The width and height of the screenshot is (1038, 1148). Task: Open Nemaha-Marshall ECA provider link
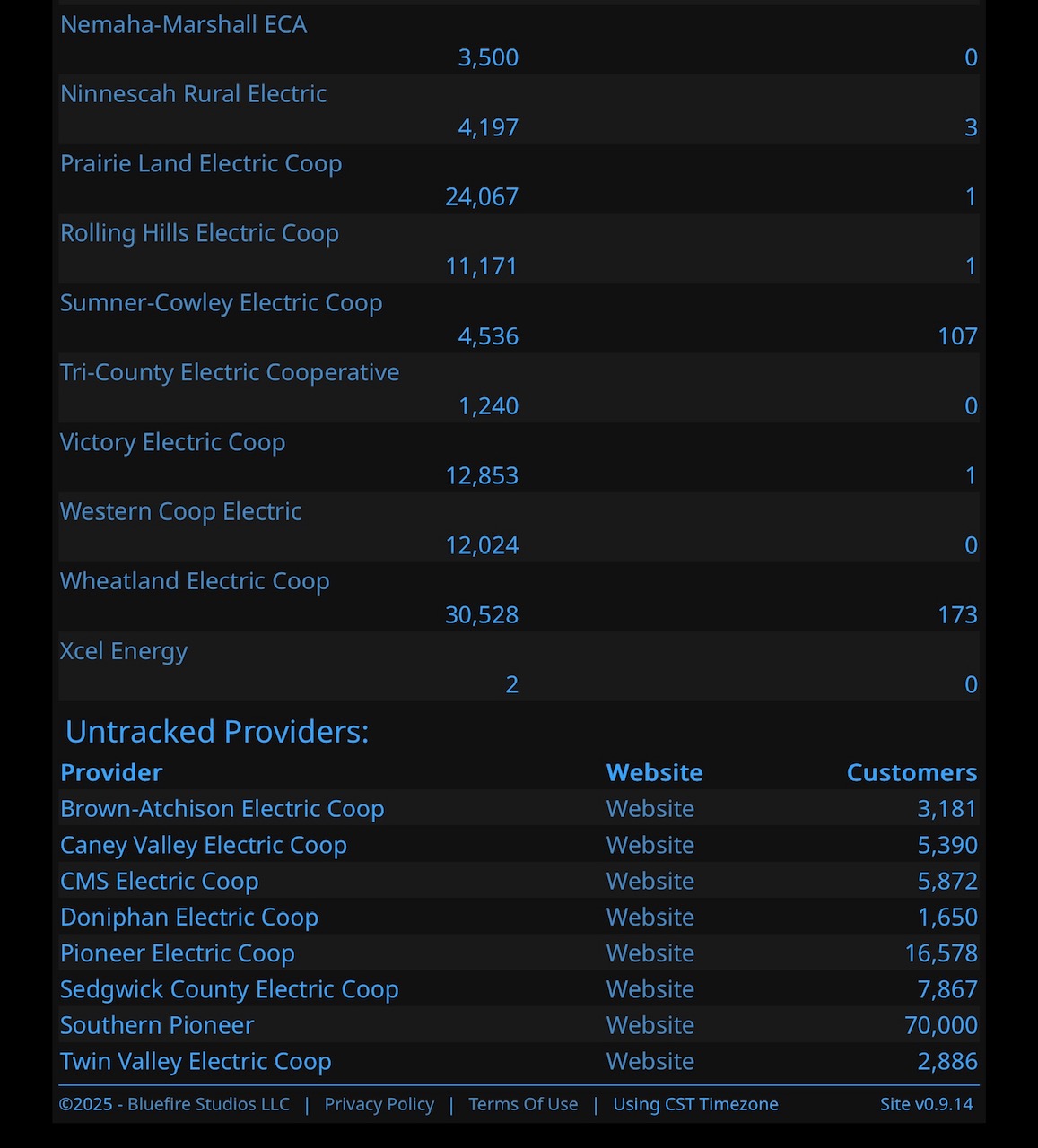pos(183,24)
